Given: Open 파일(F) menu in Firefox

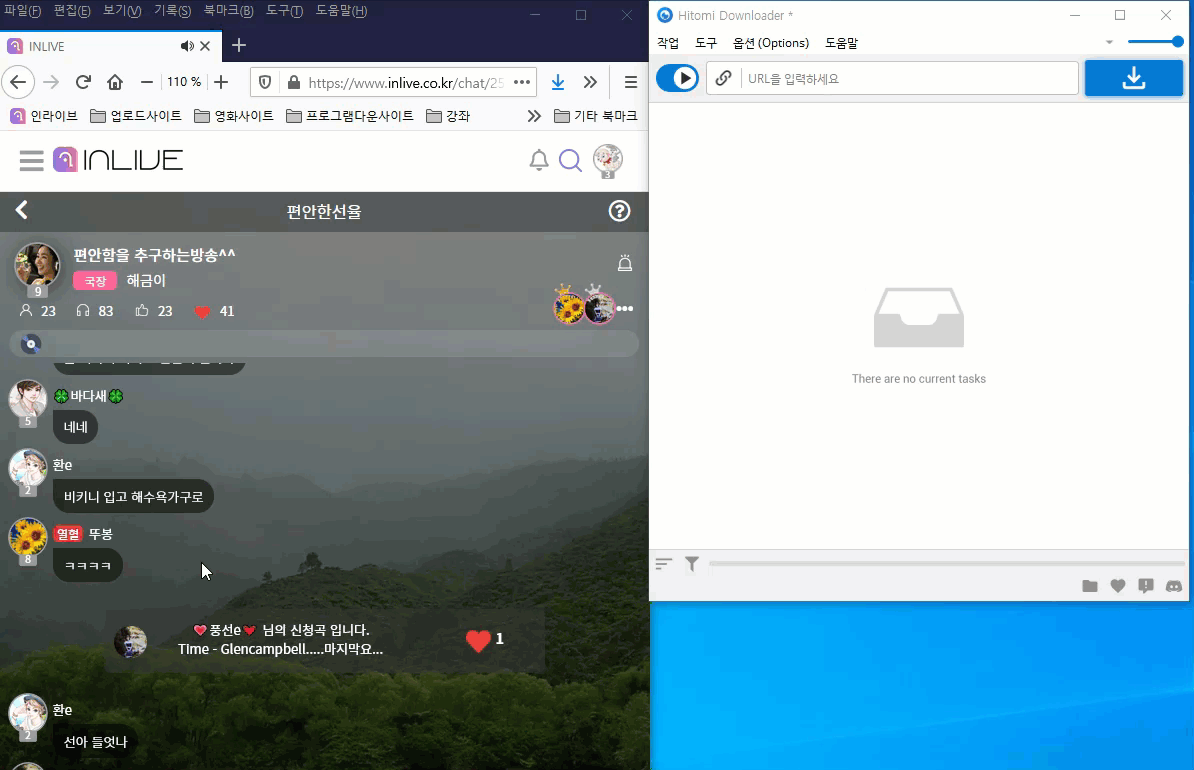Looking at the screenshot, I should coord(22,11).
